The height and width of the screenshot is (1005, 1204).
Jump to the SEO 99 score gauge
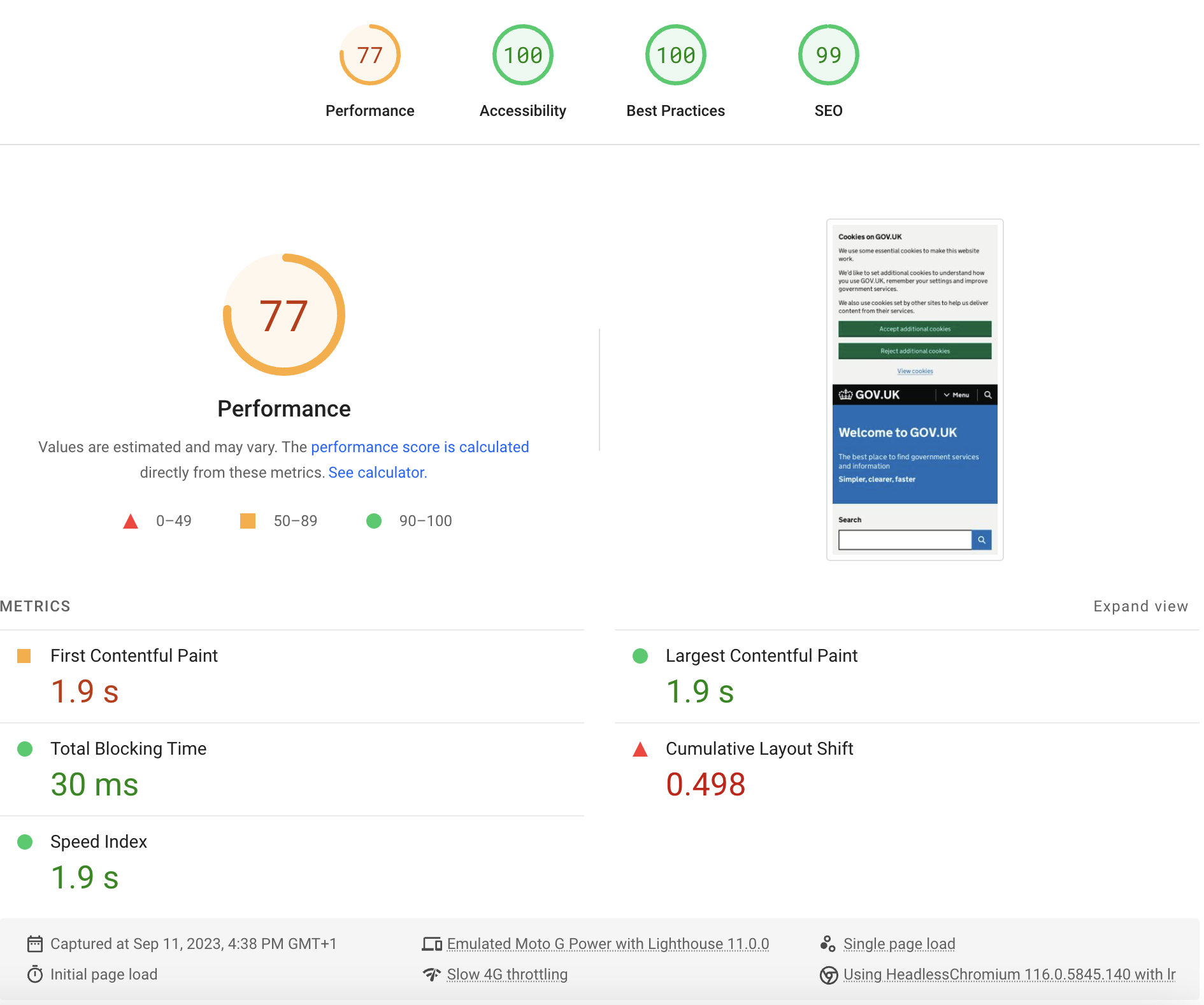[x=828, y=55]
